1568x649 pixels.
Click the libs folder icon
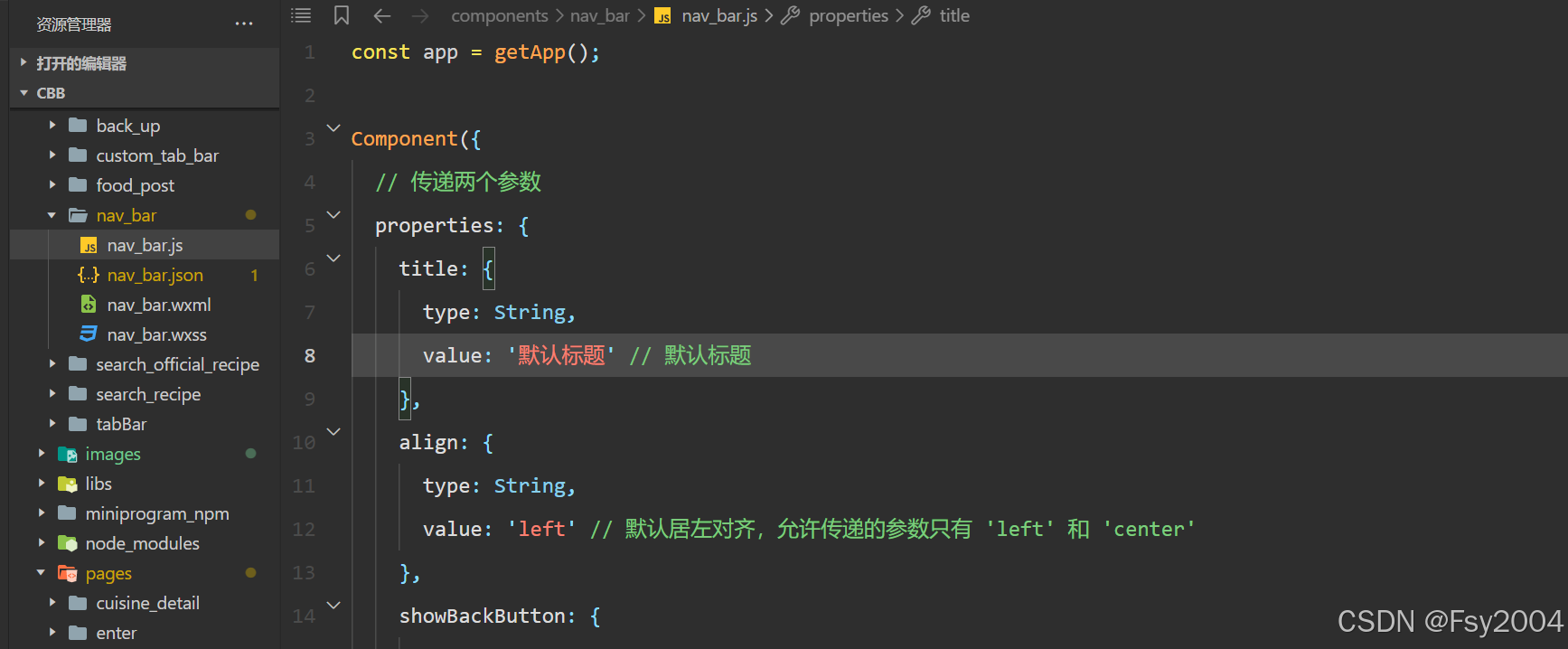[68, 484]
